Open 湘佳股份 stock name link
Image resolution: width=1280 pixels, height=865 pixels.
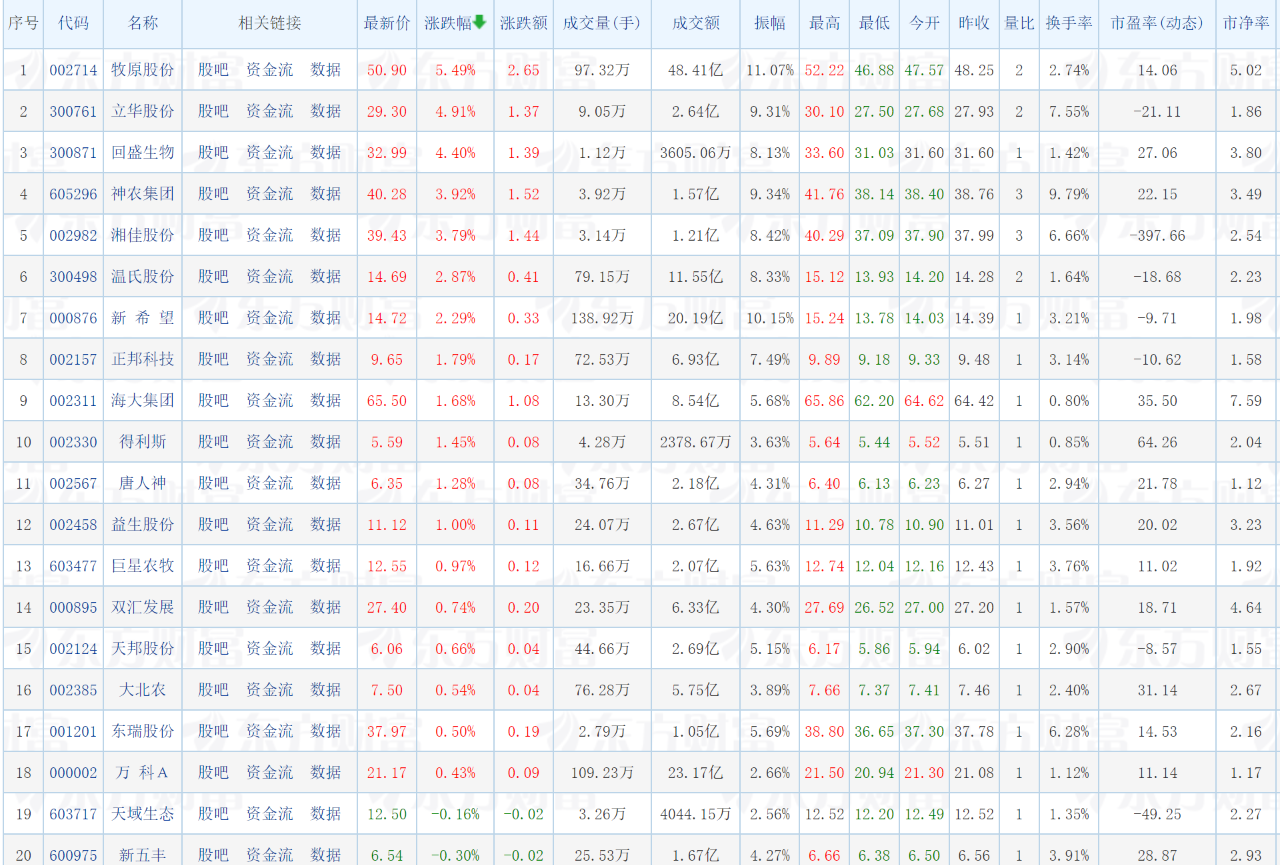pos(143,235)
